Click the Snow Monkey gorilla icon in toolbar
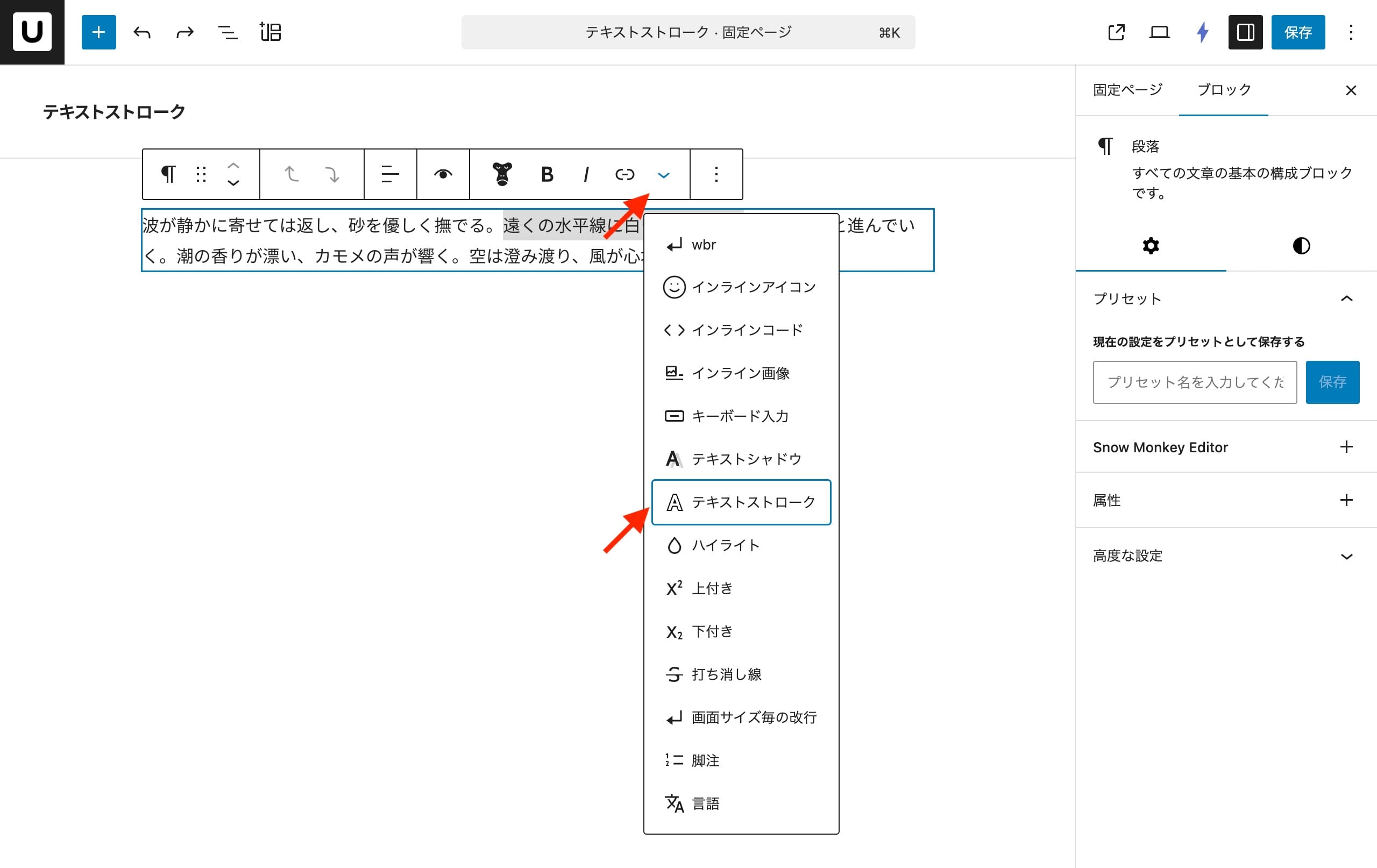The image size is (1377, 868). (x=501, y=174)
